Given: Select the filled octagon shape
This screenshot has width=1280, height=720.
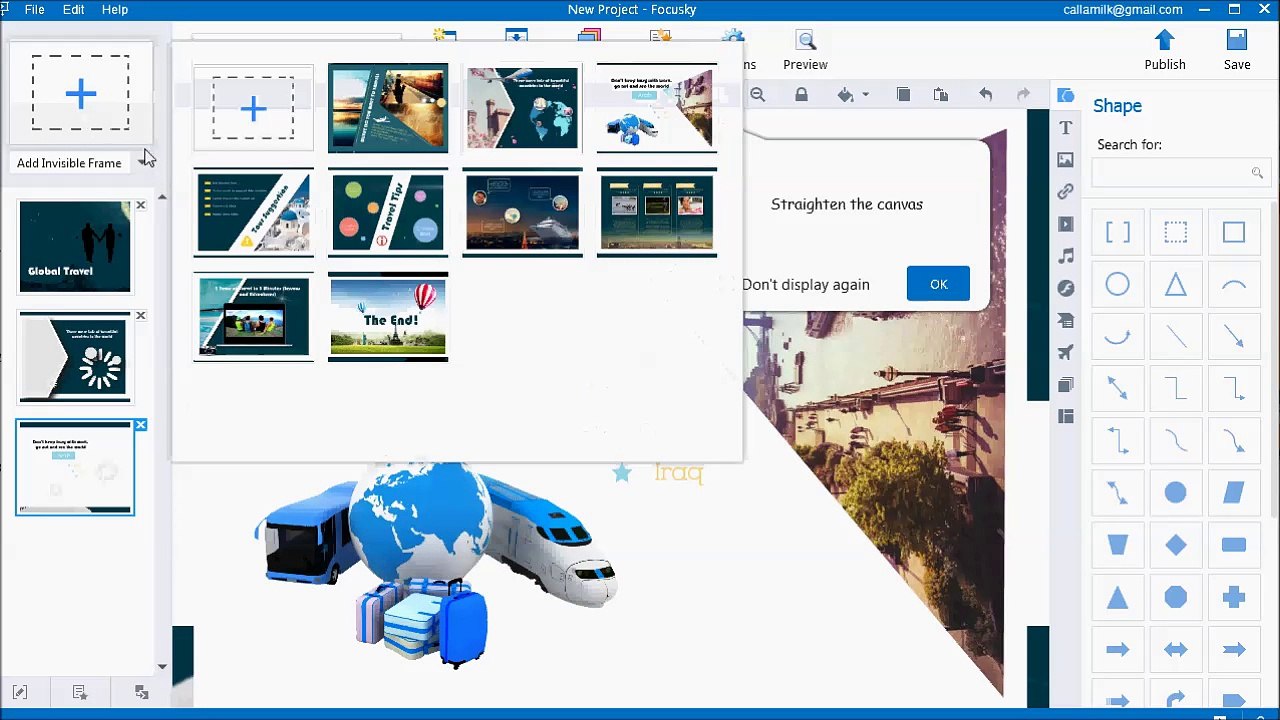Looking at the screenshot, I should 1176,597.
